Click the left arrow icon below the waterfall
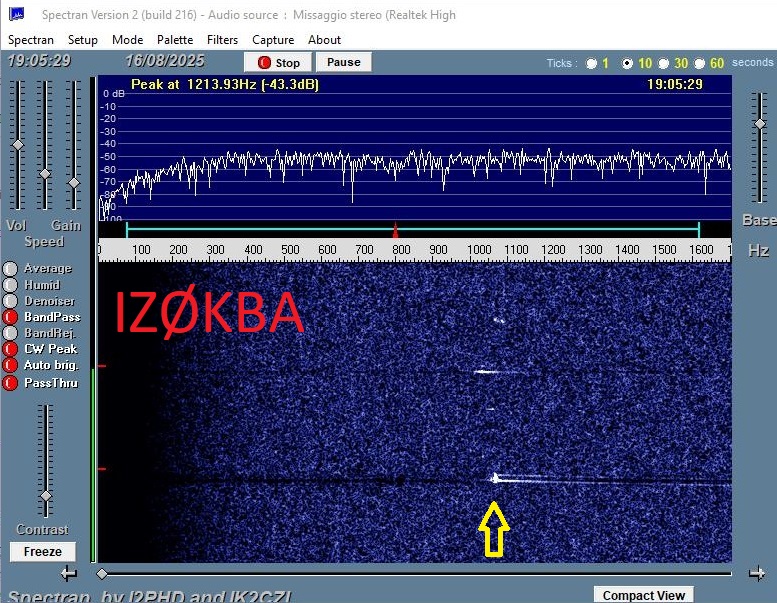Screen dimensions: 777x603 pyautogui.click(x=68, y=574)
